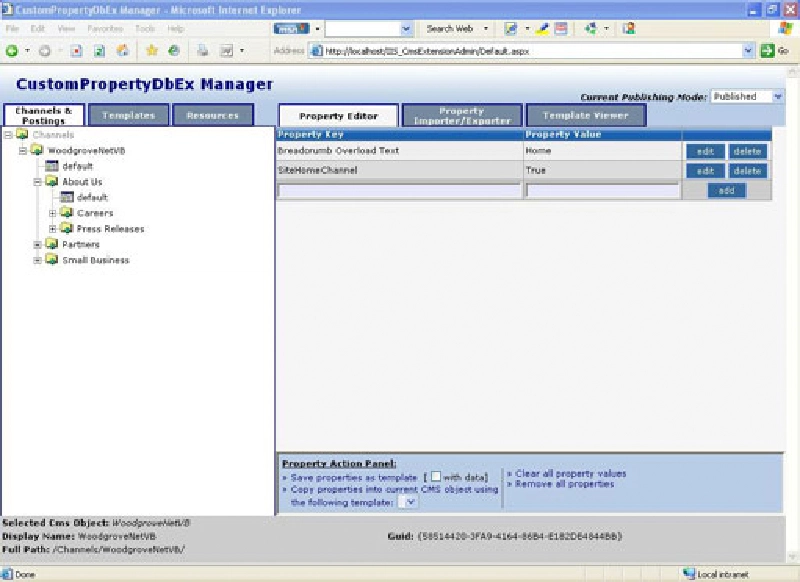Collapse the About Us tree node

37,182
